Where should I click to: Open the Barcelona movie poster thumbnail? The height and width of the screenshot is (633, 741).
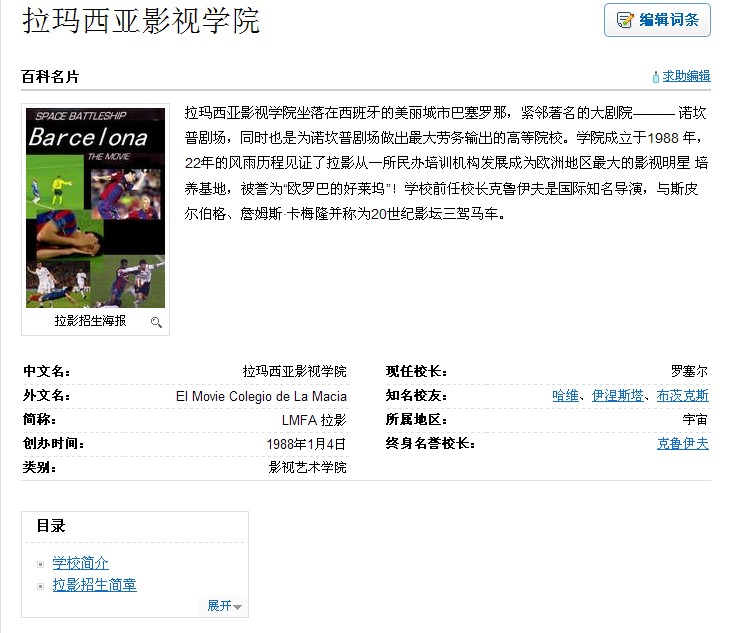95,206
